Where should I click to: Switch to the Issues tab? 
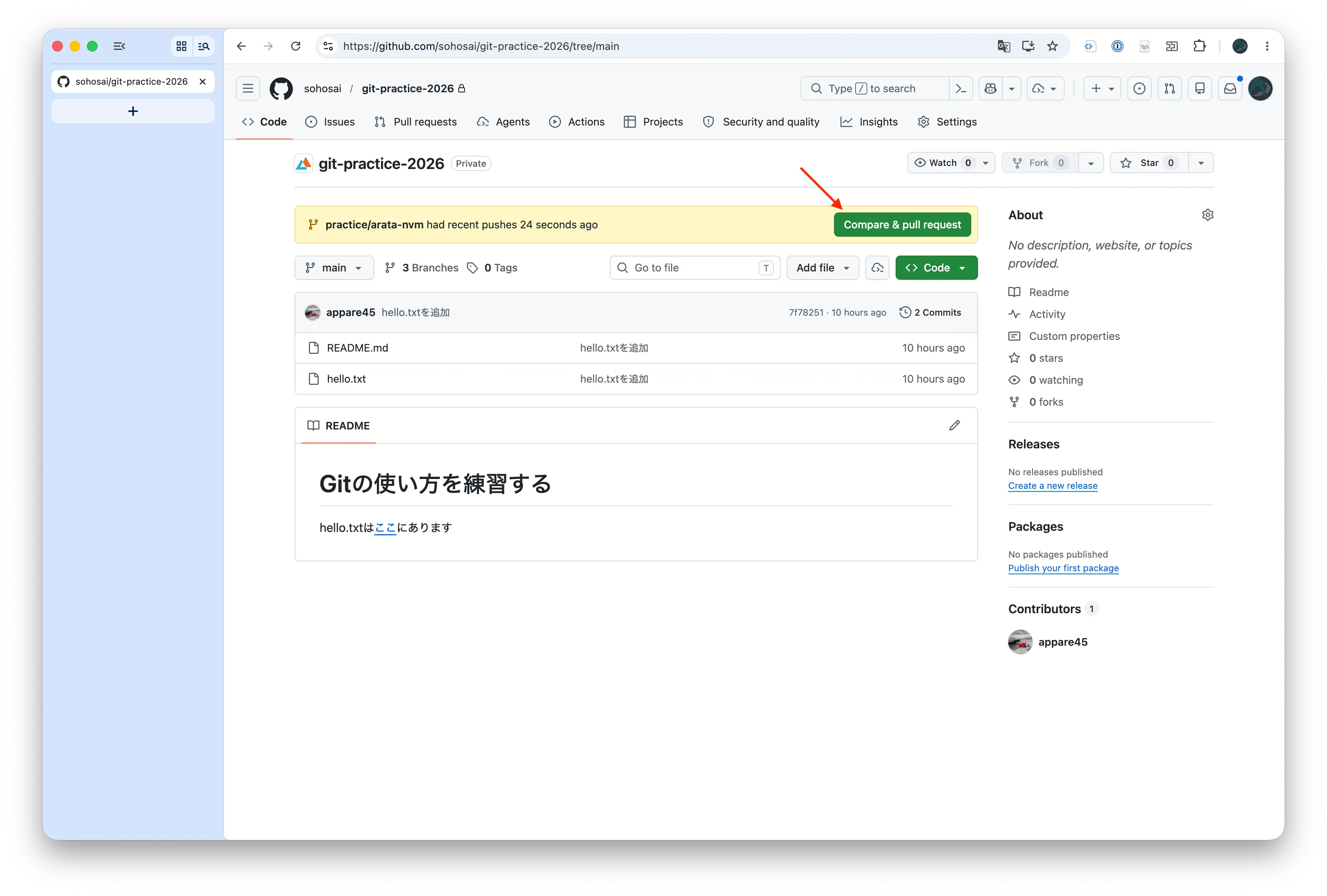330,122
